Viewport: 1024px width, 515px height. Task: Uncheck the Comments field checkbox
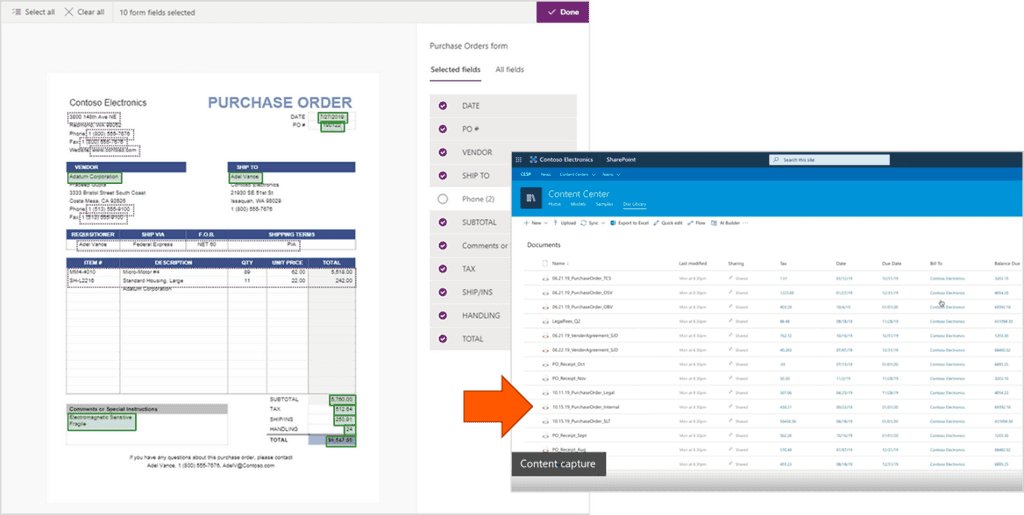point(443,245)
